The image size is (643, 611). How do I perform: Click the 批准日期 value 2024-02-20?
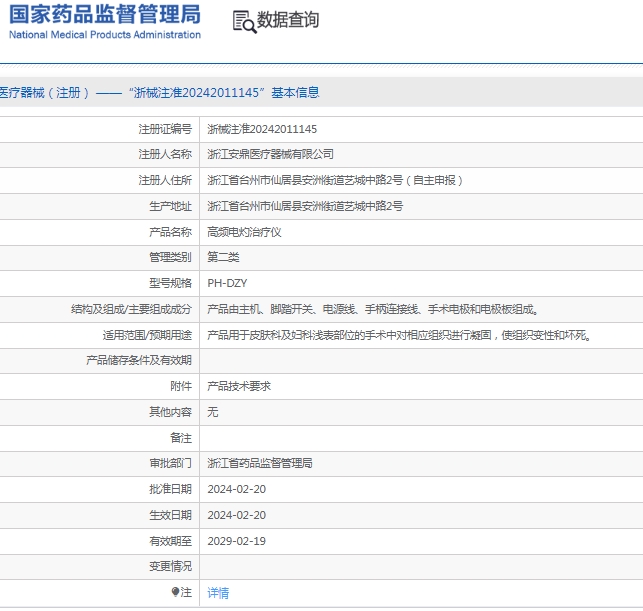point(237,489)
